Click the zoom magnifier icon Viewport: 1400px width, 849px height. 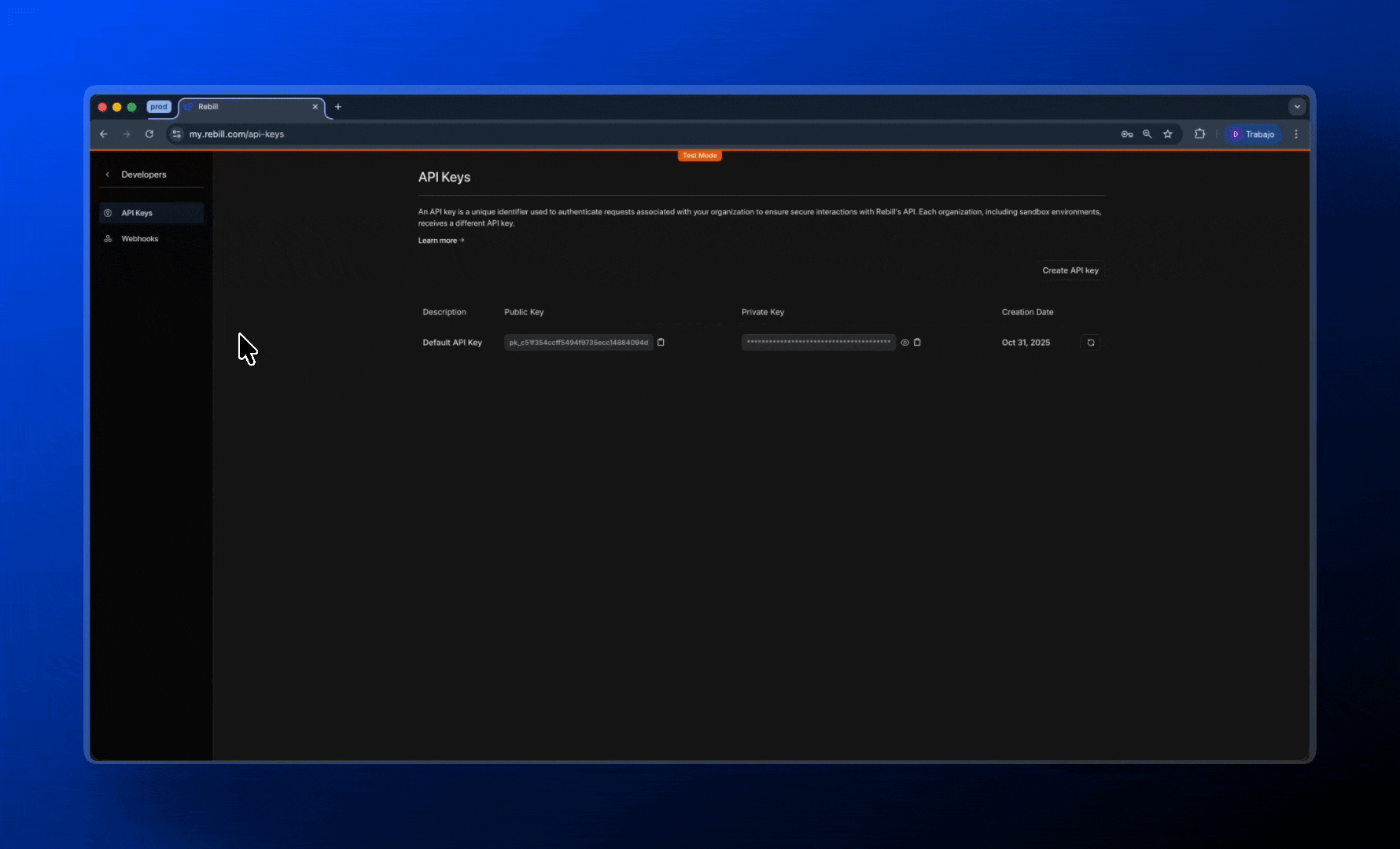(x=1148, y=134)
